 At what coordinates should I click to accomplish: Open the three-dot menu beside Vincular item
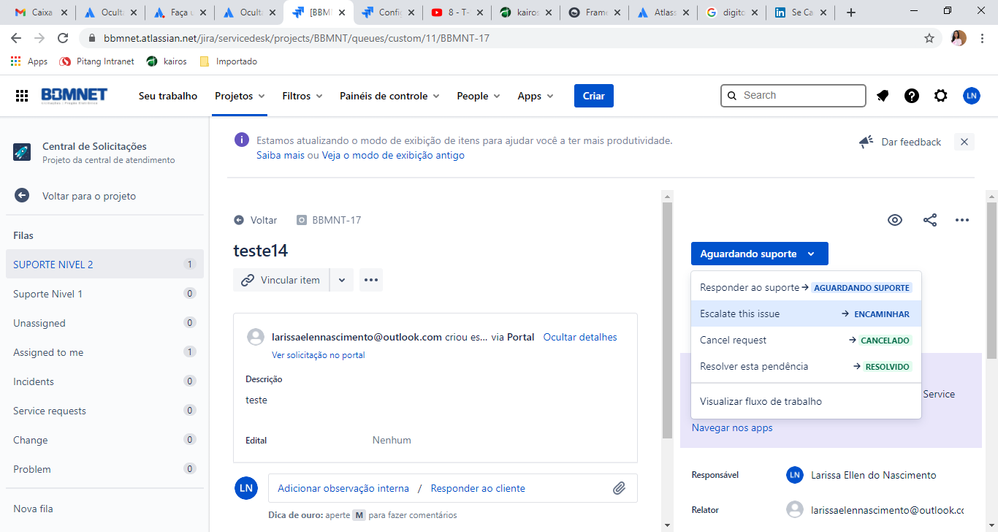coord(371,280)
